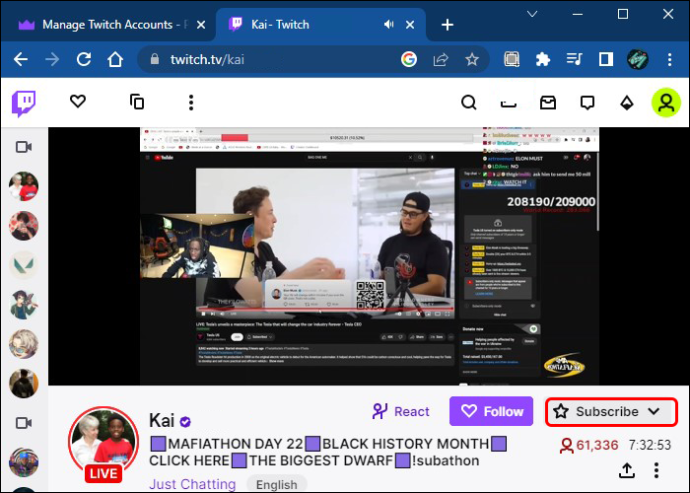Open the anime character avatar channel in the sidebar
This screenshot has width=690, height=493.
pos(24,305)
